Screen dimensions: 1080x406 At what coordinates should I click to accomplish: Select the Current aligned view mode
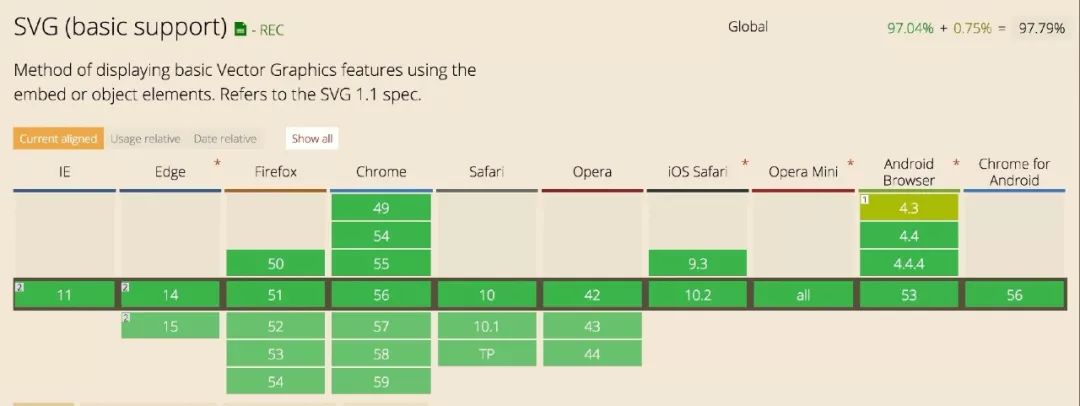tap(58, 139)
